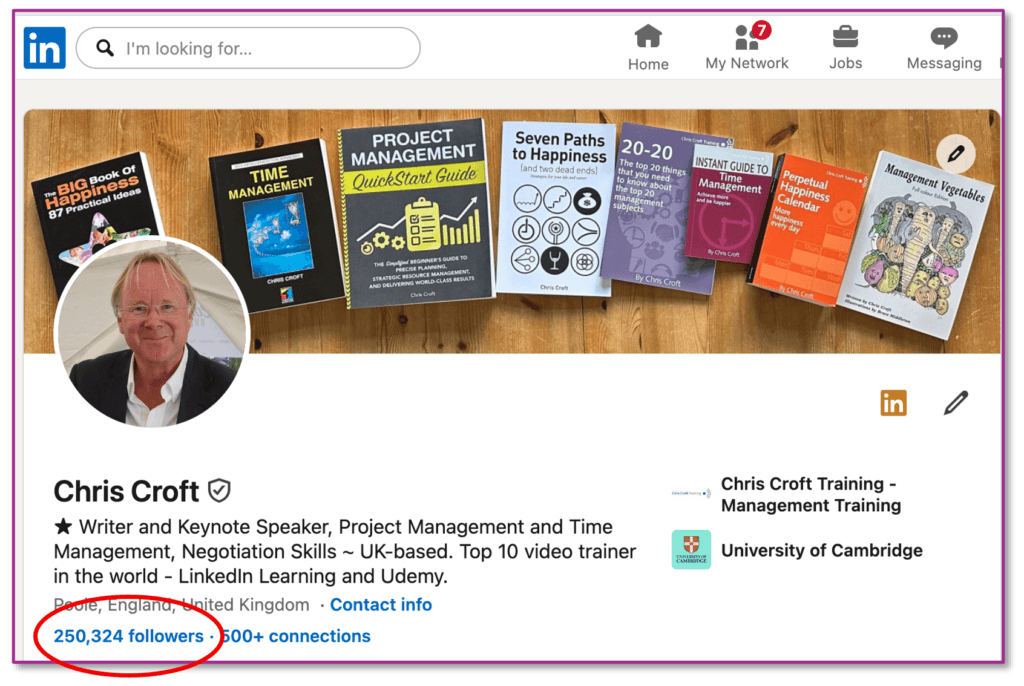The image size is (1024, 686).
Task: Open Chris Croft's profile photo
Action: [x=152, y=333]
